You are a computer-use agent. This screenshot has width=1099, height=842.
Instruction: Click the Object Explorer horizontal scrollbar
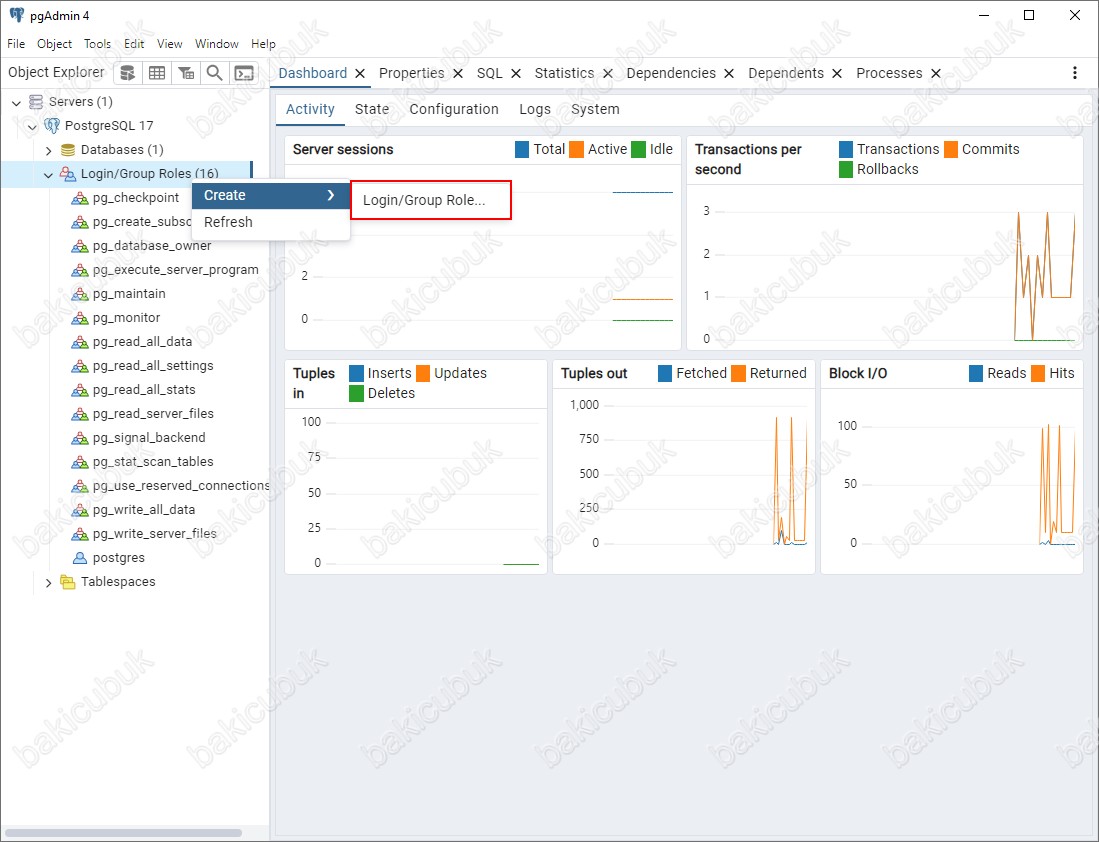(123, 833)
